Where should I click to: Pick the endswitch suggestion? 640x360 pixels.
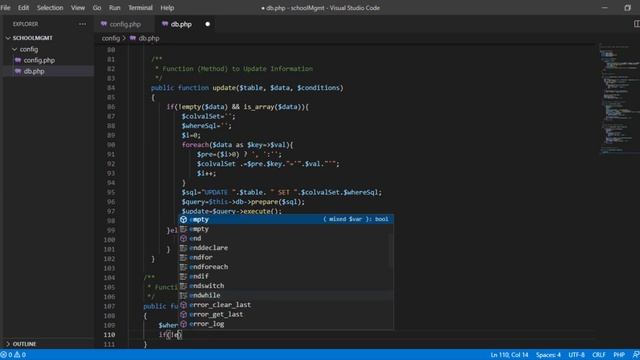pos(286,286)
